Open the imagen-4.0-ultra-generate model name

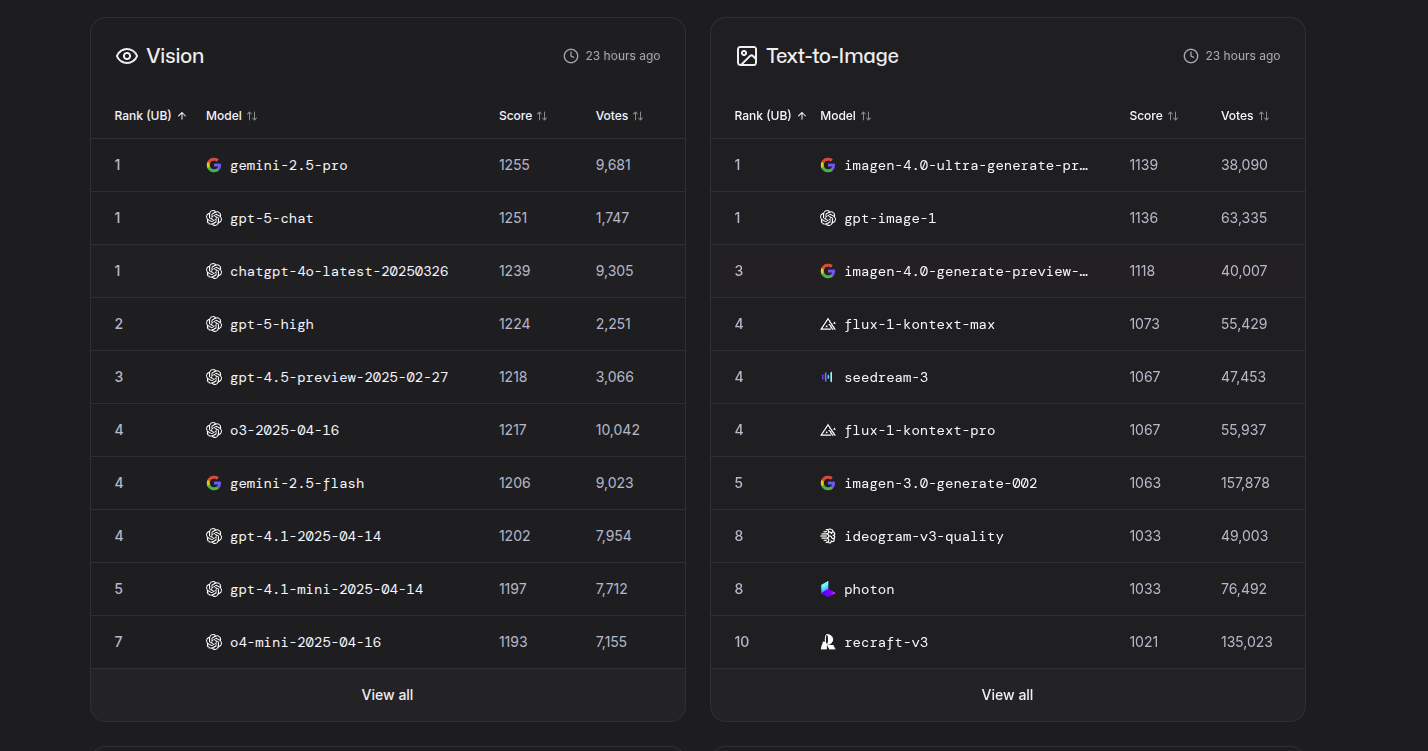[966, 165]
